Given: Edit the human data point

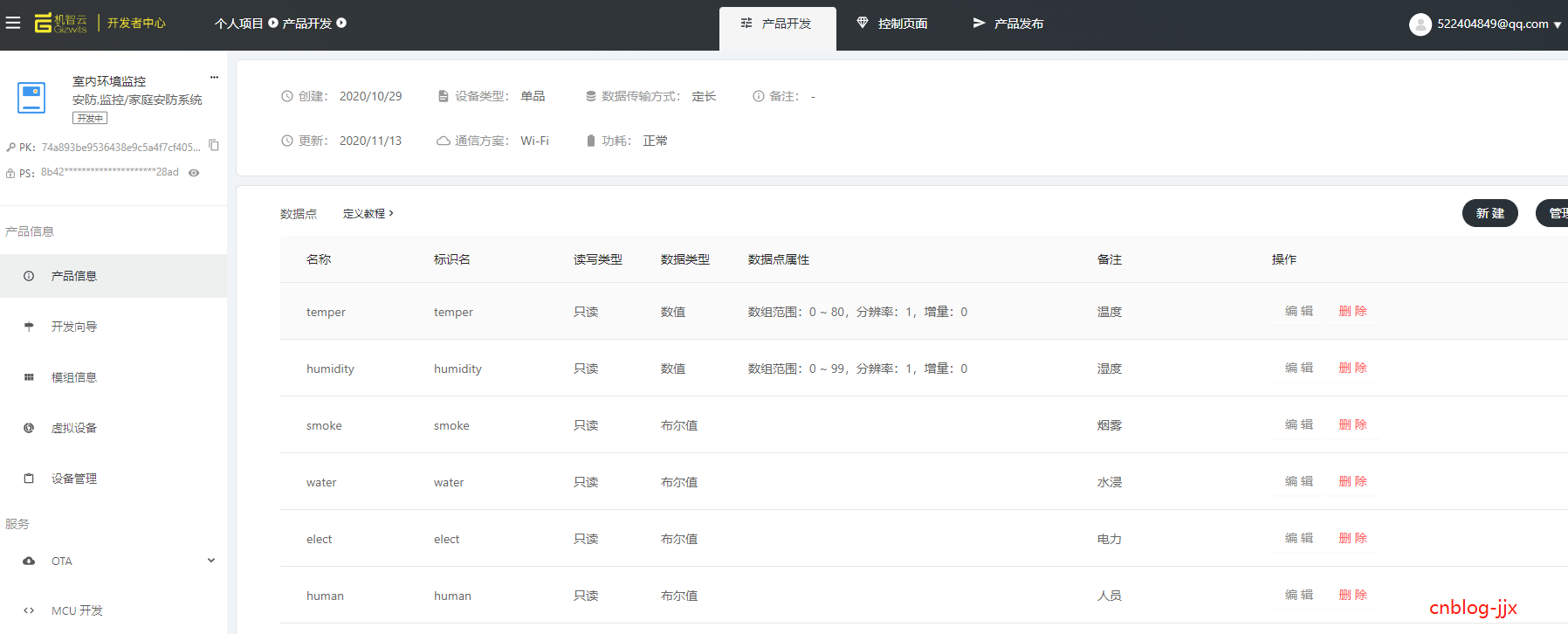Looking at the screenshot, I should (1299, 595).
